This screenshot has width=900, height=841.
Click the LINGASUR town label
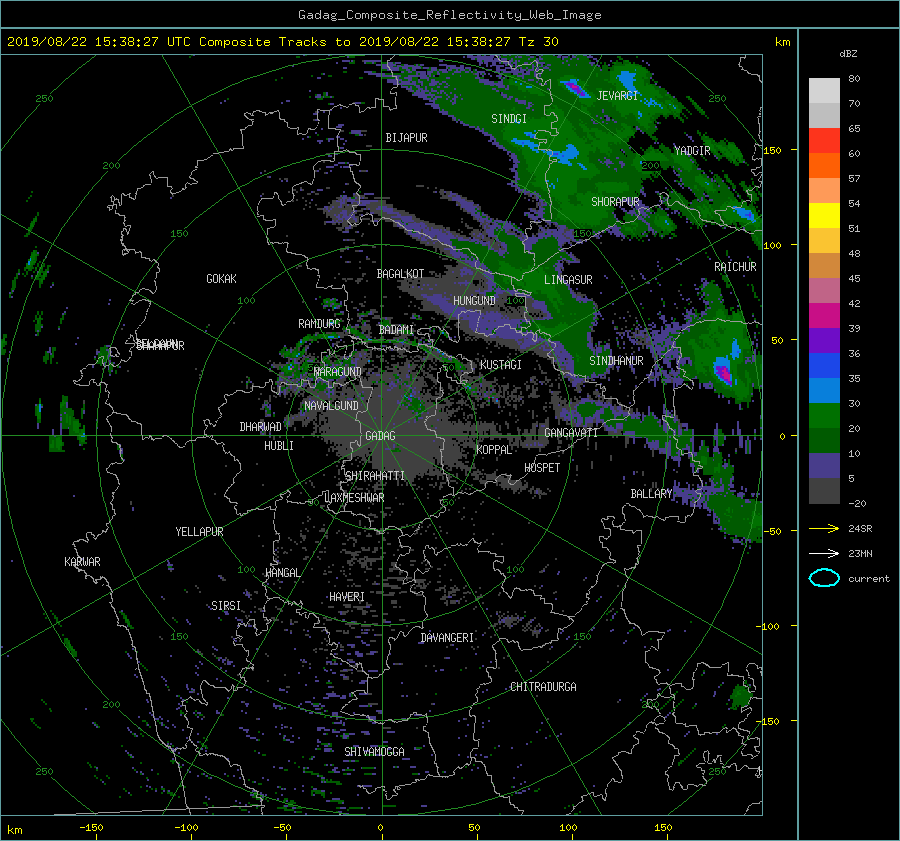coord(568,280)
